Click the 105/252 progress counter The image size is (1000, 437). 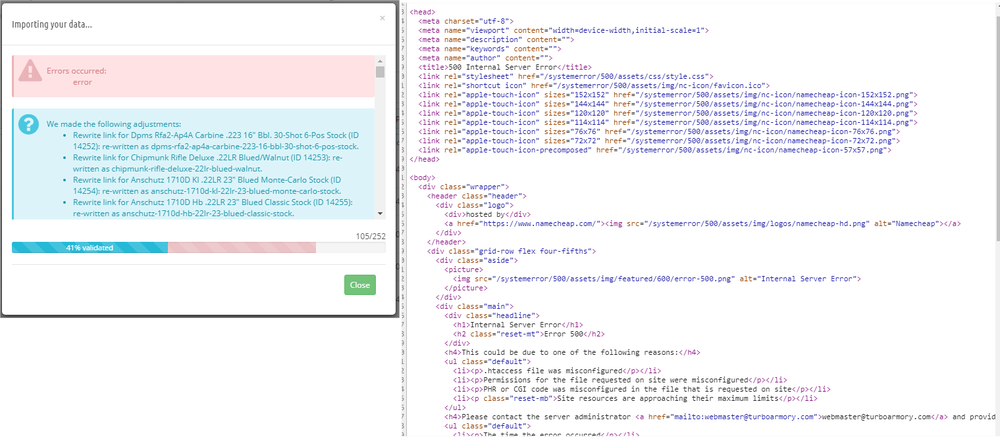point(370,236)
